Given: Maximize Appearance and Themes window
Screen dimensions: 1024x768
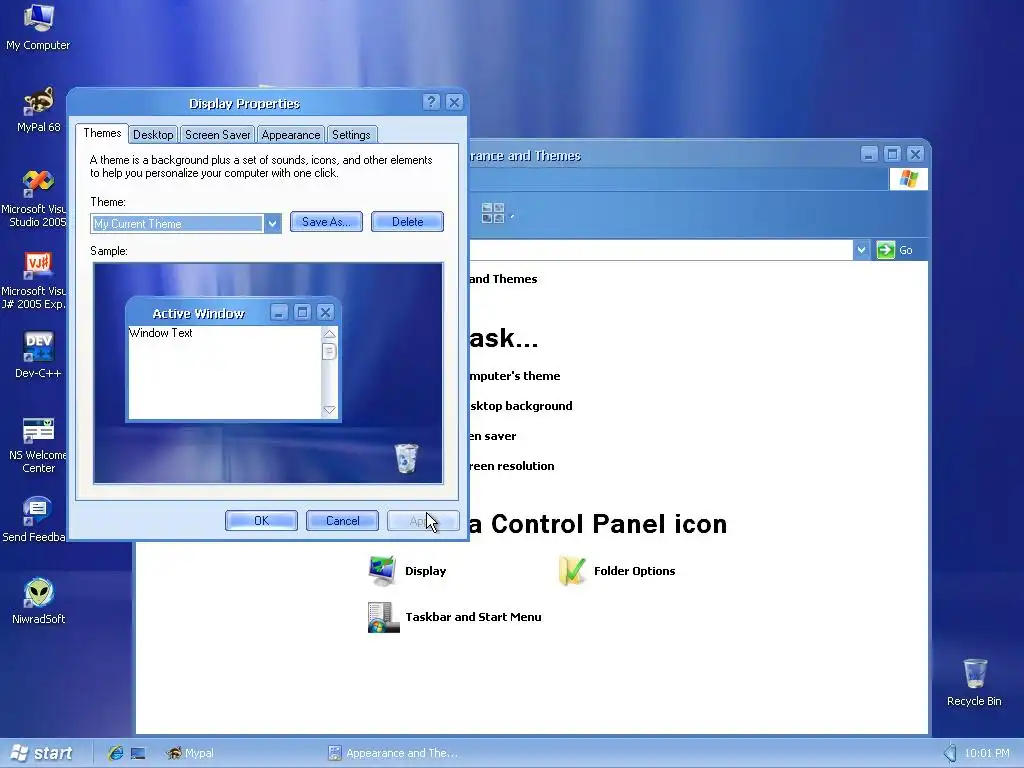Looking at the screenshot, I should (x=892, y=154).
